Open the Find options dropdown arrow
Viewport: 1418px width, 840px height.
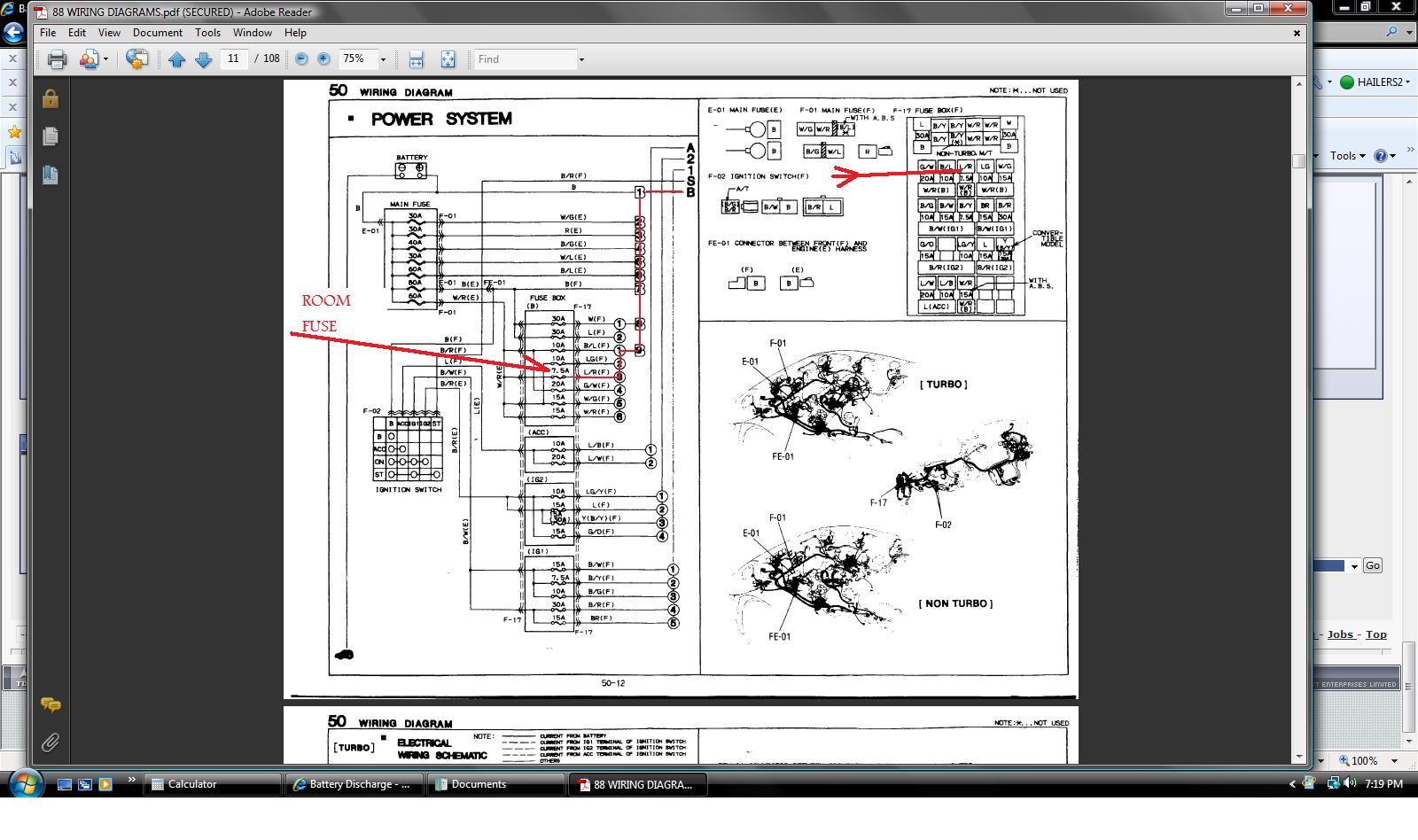[581, 59]
